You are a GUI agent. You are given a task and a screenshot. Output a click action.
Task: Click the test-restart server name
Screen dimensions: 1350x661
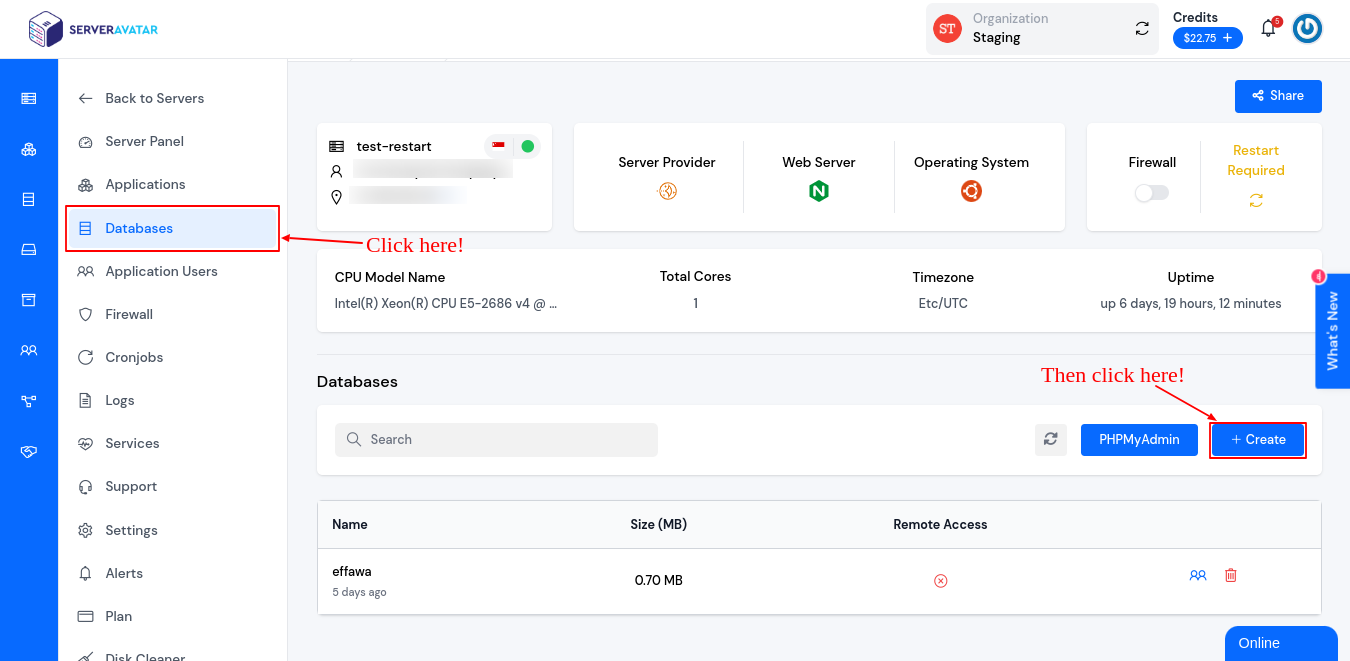(394, 146)
